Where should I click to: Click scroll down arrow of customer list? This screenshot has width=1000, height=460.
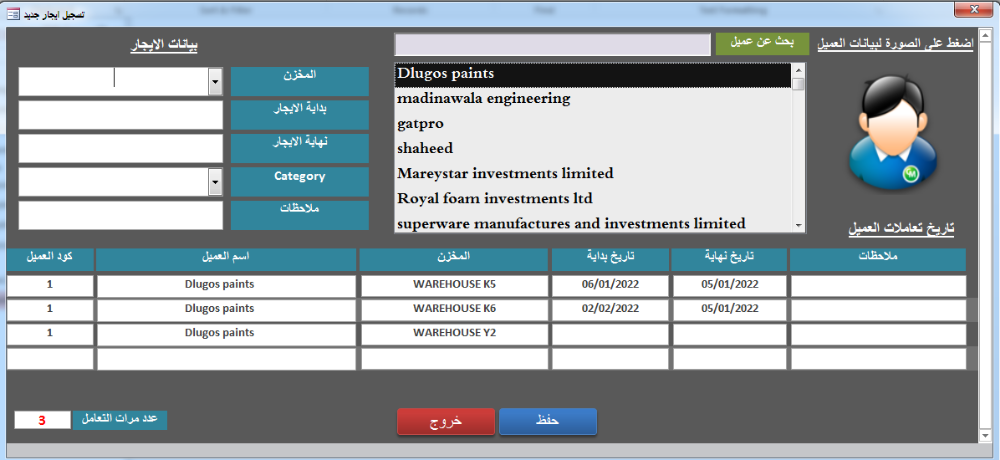798,226
